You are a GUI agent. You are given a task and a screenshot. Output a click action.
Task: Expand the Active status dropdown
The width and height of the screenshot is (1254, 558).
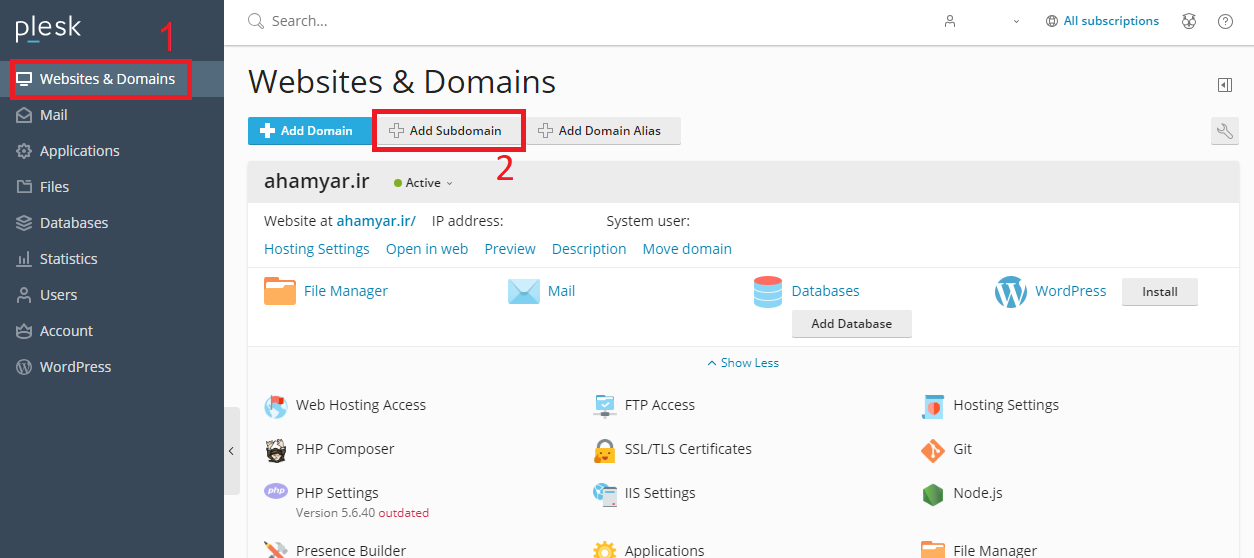tap(424, 183)
